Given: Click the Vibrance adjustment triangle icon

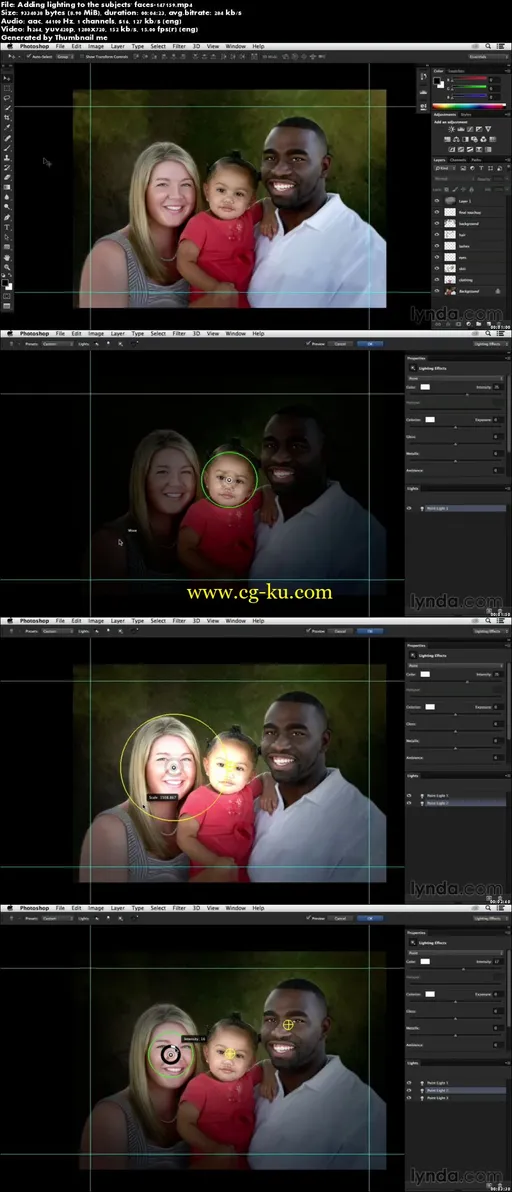Looking at the screenshot, I should pyautogui.click(x=488, y=128).
